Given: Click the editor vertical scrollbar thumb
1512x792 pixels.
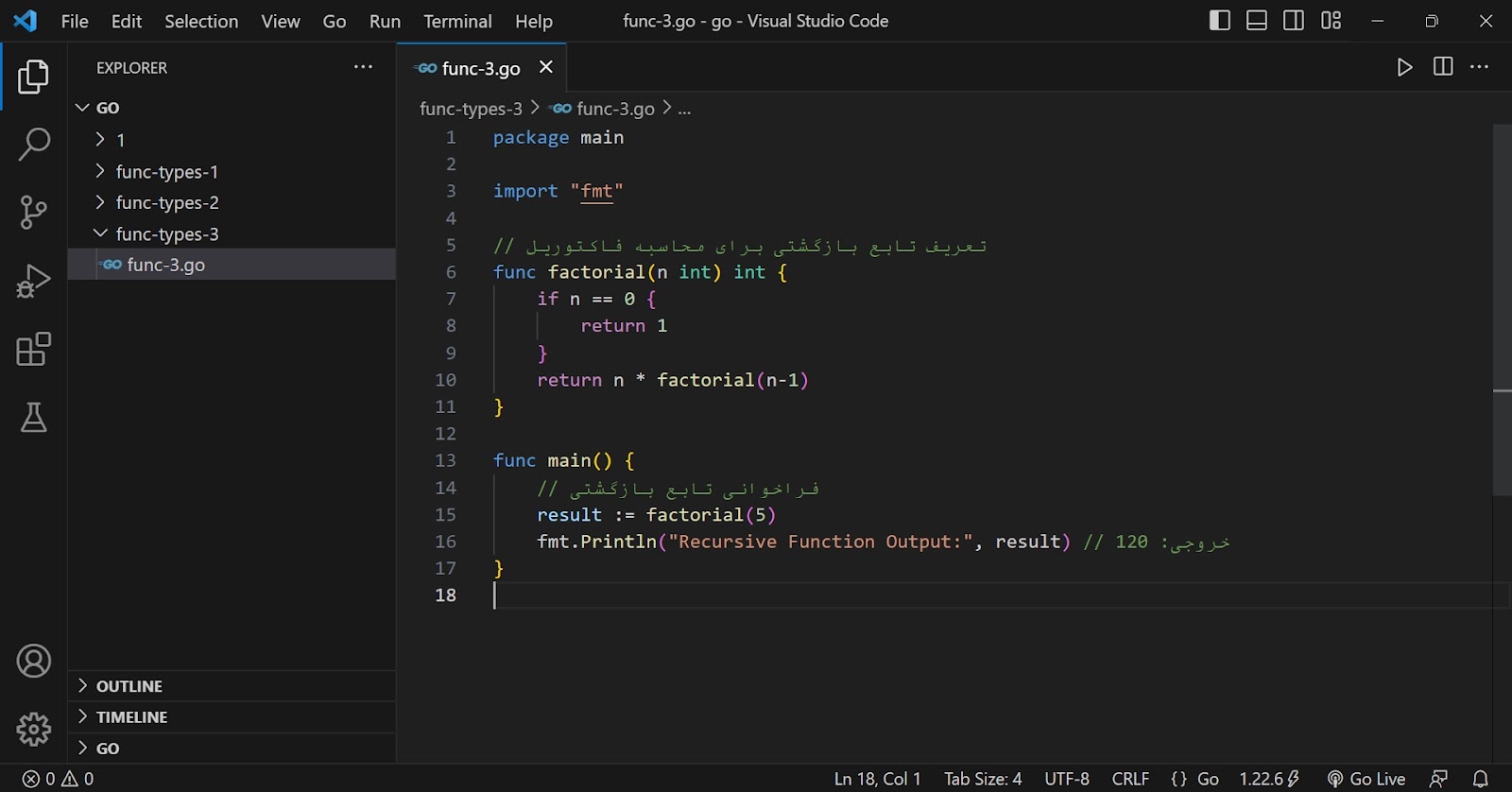Looking at the screenshot, I should [x=1503, y=310].
